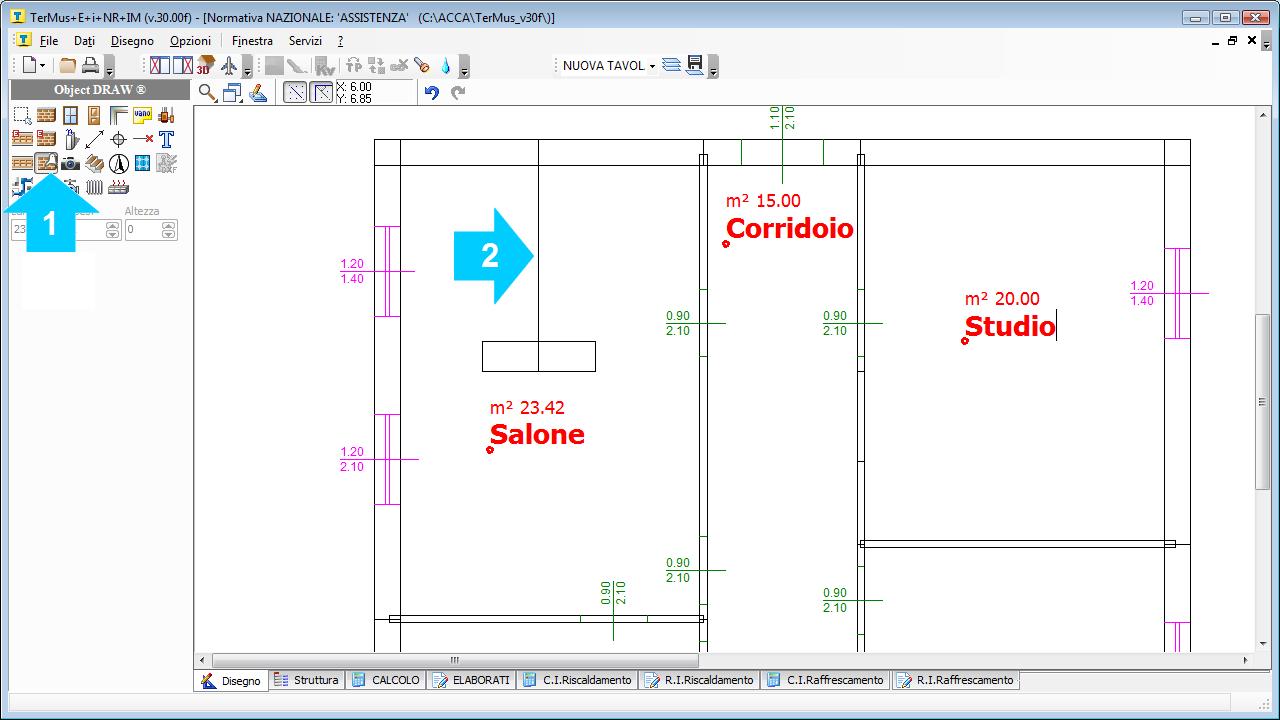Select the window object tool
Image resolution: width=1280 pixels, height=720 pixels.
[x=70, y=115]
